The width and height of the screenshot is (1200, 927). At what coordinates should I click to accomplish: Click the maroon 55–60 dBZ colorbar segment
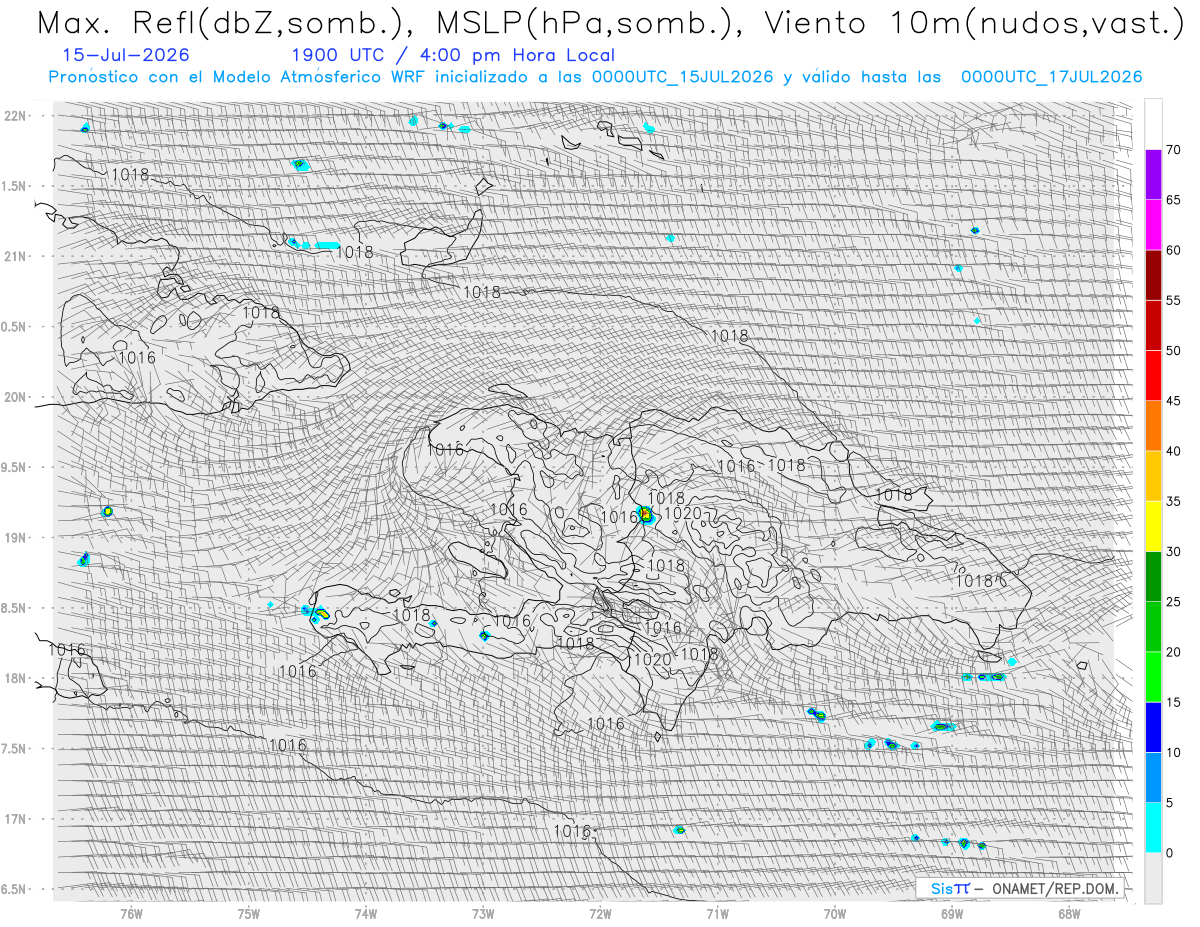tap(1153, 275)
